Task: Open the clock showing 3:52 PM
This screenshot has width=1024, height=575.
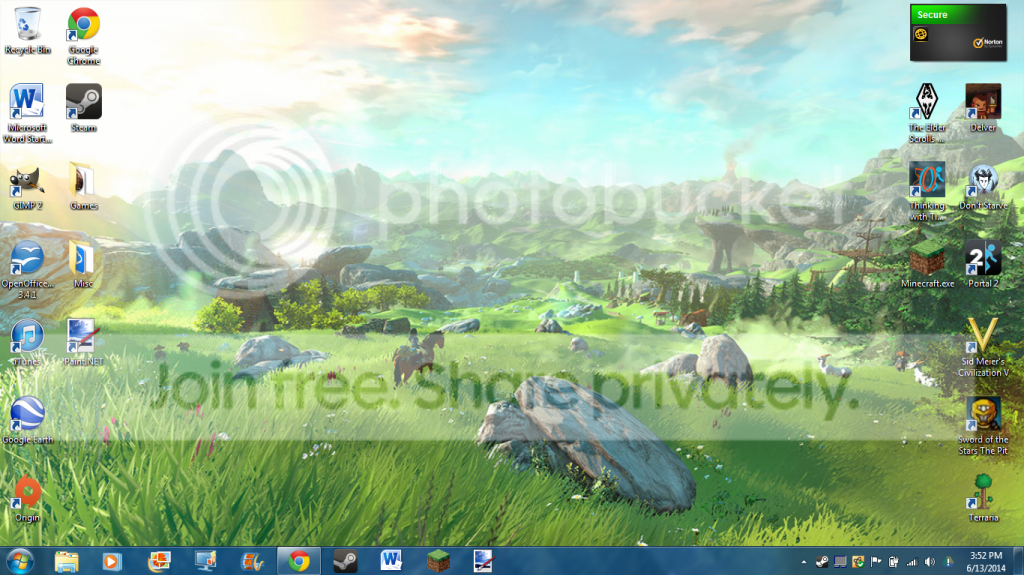Action: tap(985, 562)
